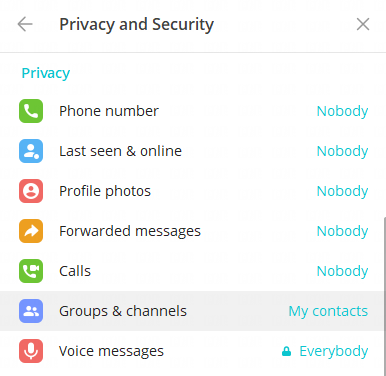The height and width of the screenshot is (376, 386).
Task: Click the vertical scrollbar on the right
Action: pyautogui.click(x=385, y=296)
